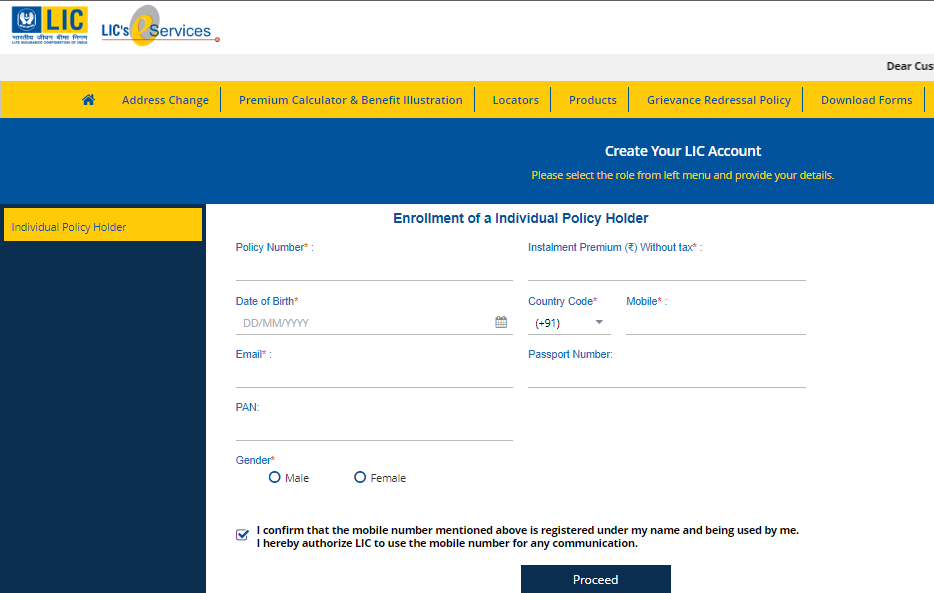
Task: Open the Date of Birth calendar picker icon
Action: coord(501,322)
